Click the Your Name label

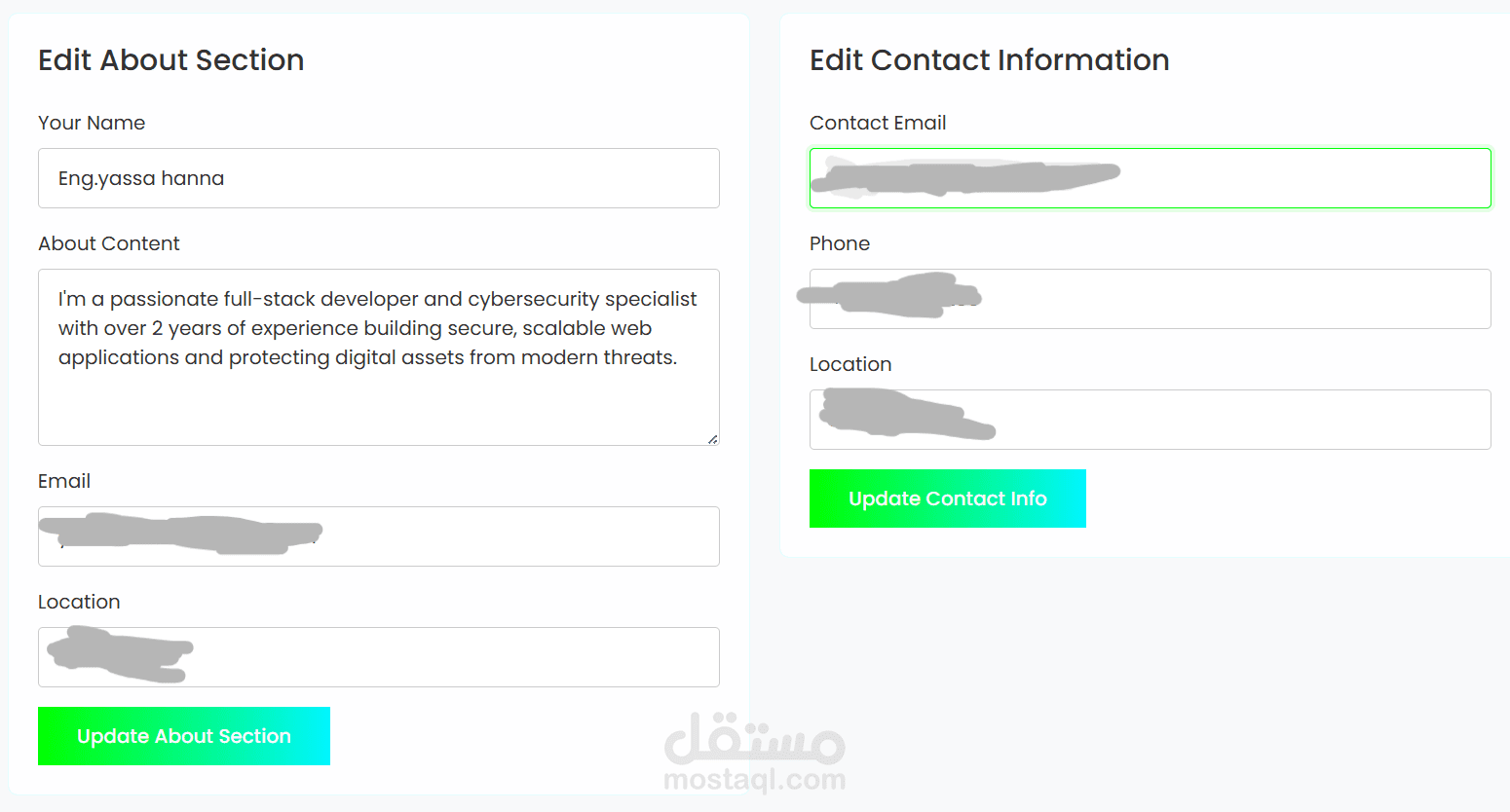click(92, 123)
